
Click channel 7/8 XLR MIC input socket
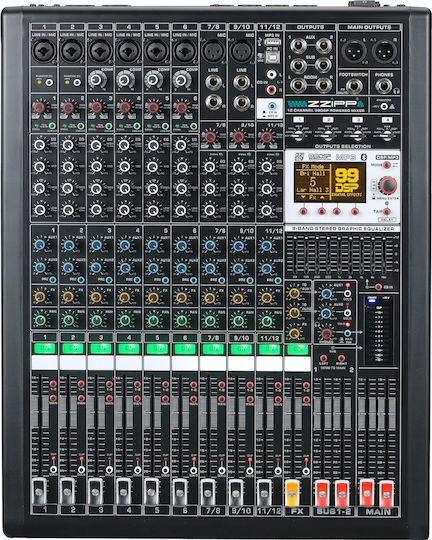(x=214, y=51)
